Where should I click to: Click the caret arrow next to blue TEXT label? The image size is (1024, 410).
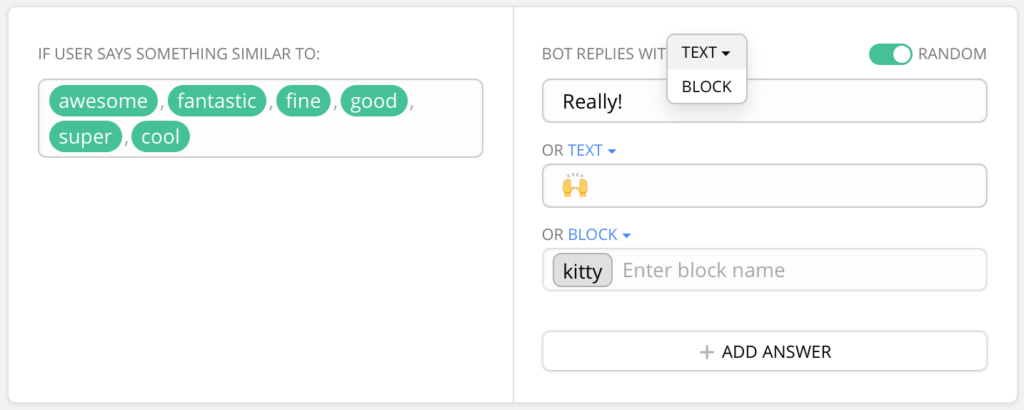(x=612, y=151)
